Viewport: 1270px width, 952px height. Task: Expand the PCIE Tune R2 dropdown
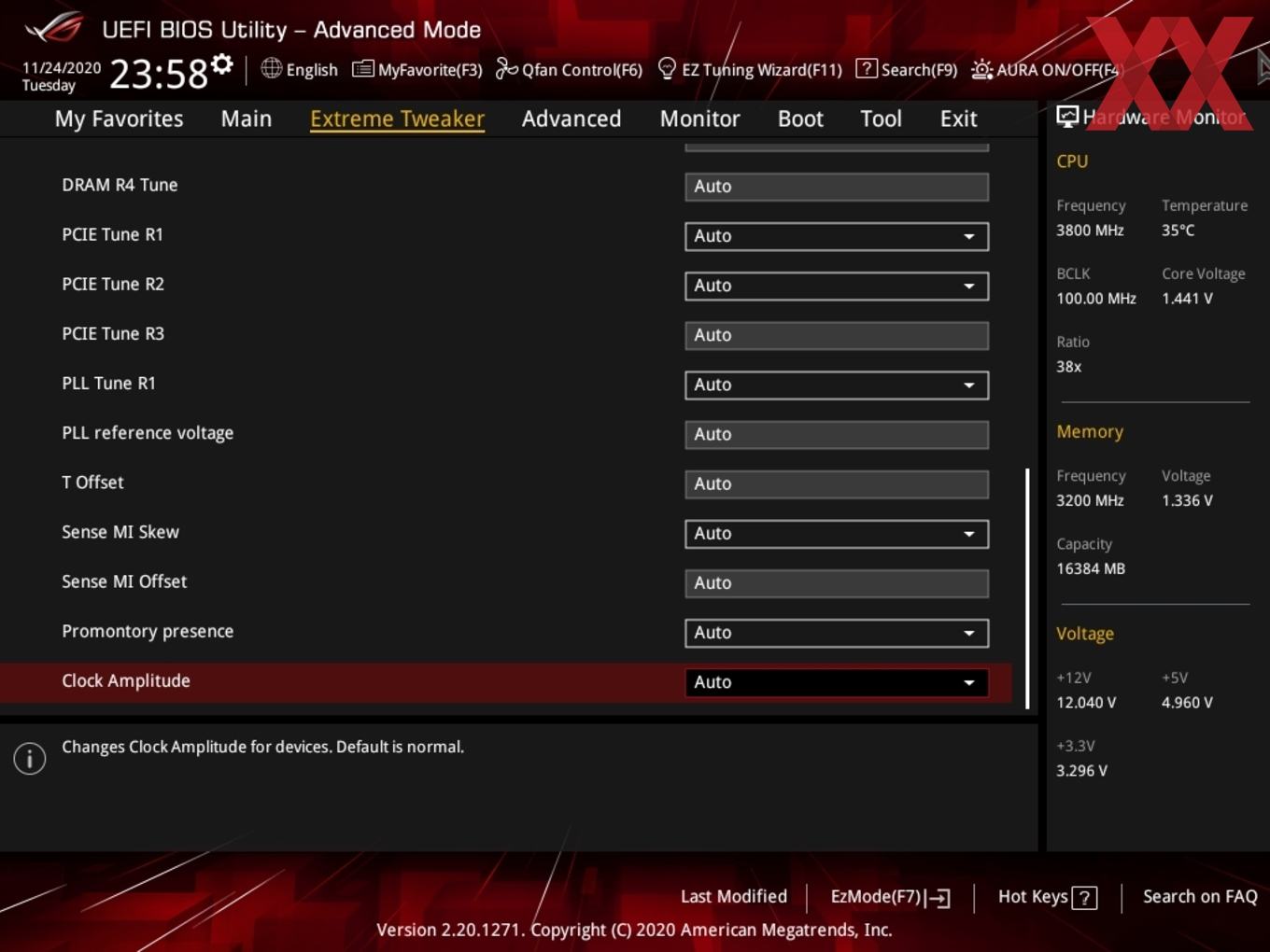(x=837, y=286)
